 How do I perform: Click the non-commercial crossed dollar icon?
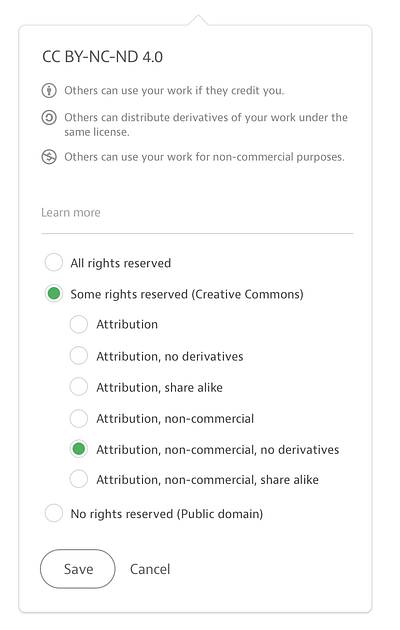click(x=49, y=157)
